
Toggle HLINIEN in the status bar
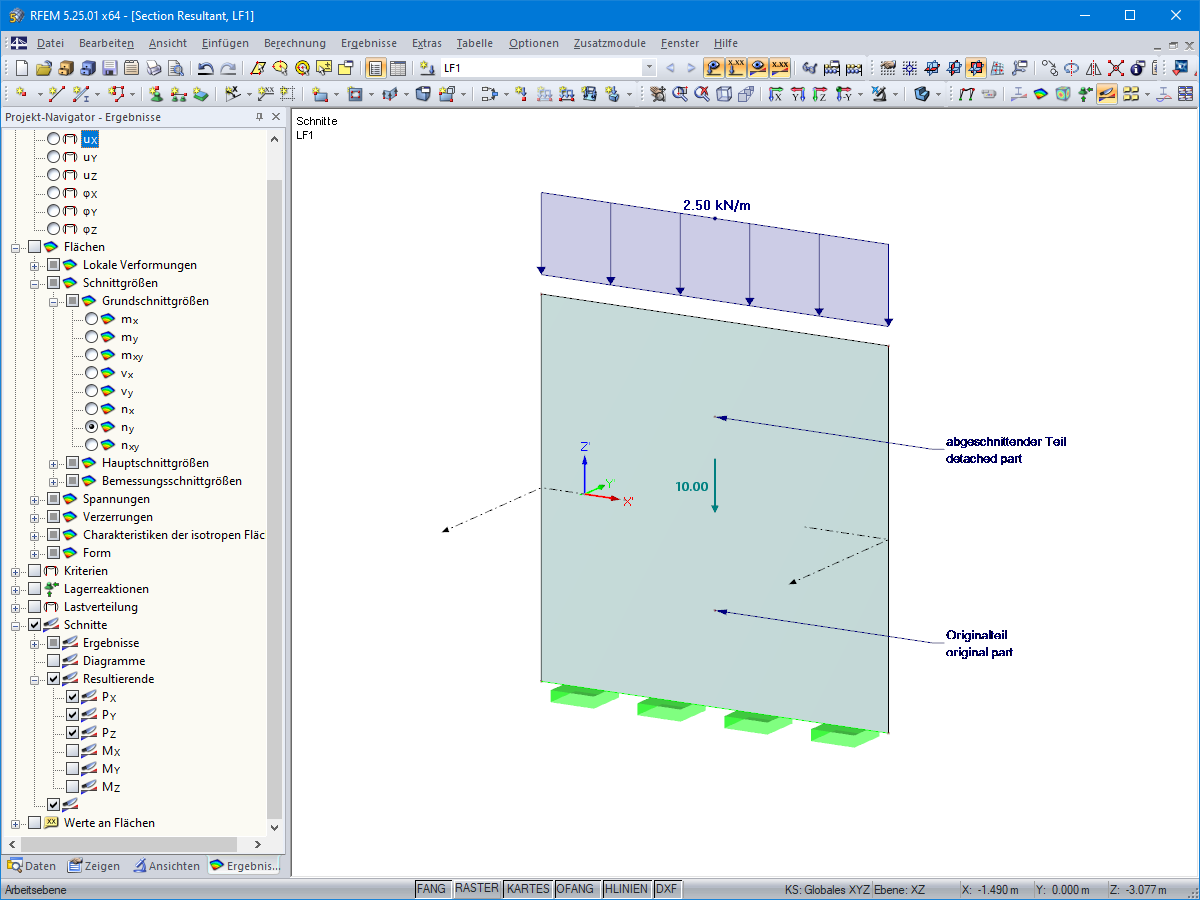[626, 888]
